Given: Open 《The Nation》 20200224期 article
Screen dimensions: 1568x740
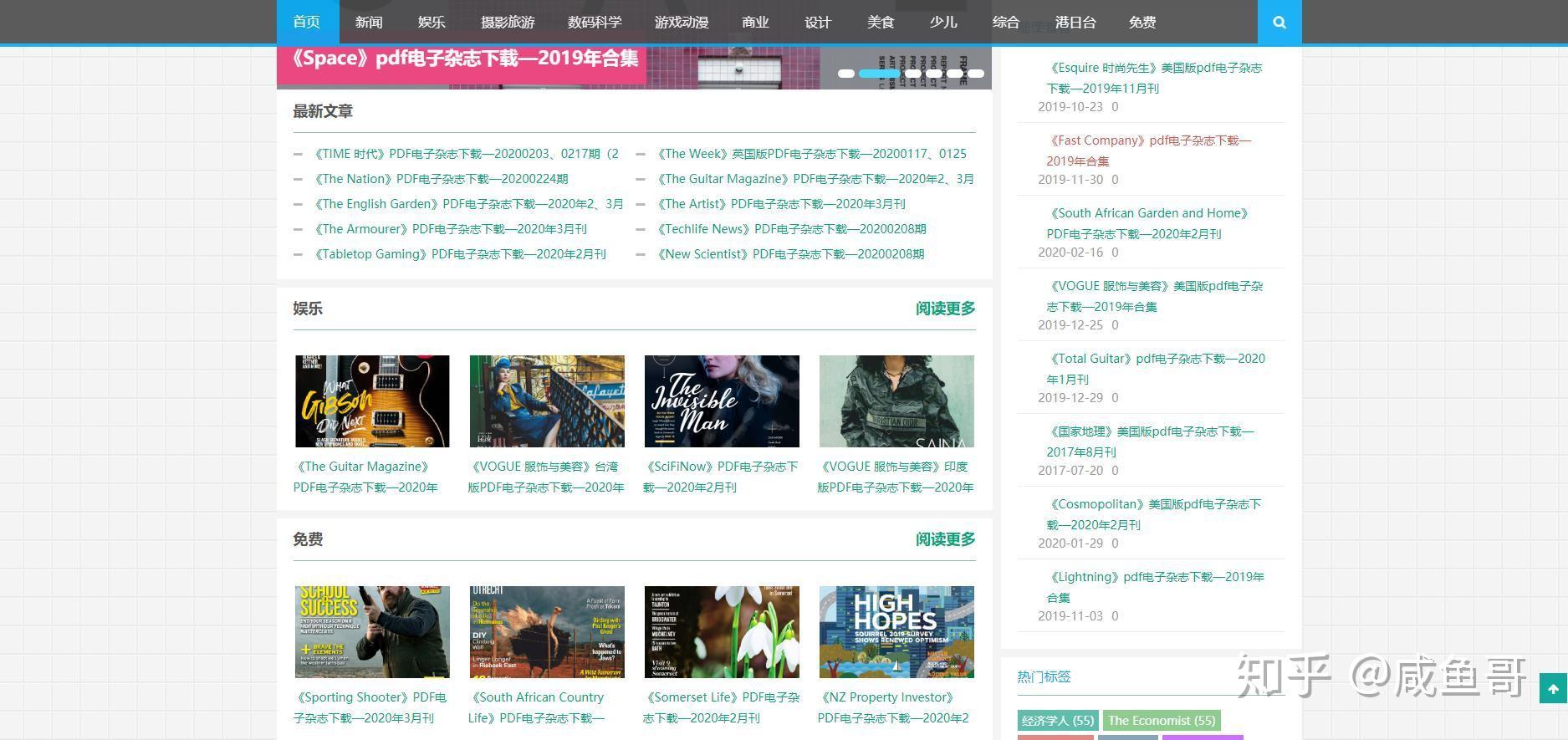Looking at the screenshot, I should [x=440, y=179].
